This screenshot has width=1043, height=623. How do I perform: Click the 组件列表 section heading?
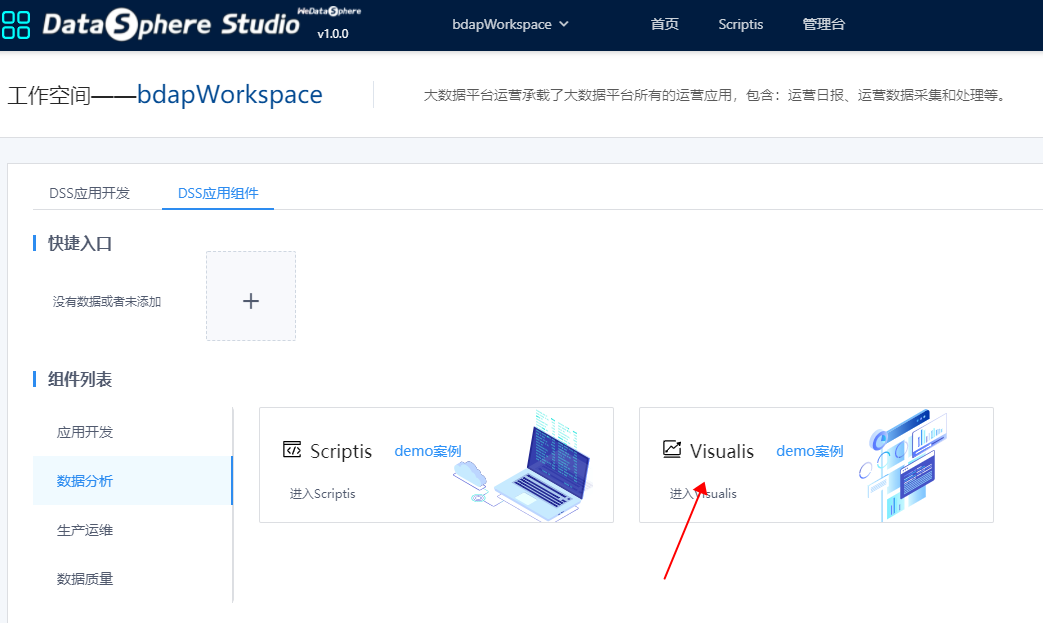[80, 380]
